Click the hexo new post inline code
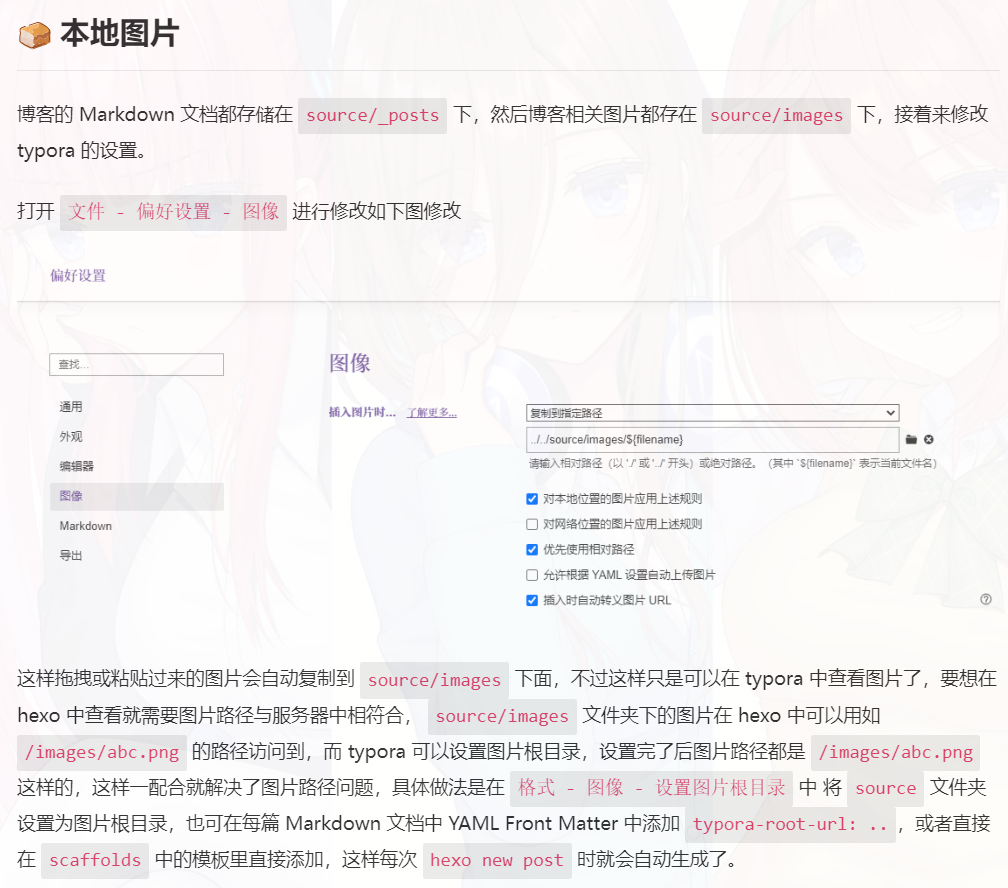Screen dimensions: 1008x888 tap(497, 860)
